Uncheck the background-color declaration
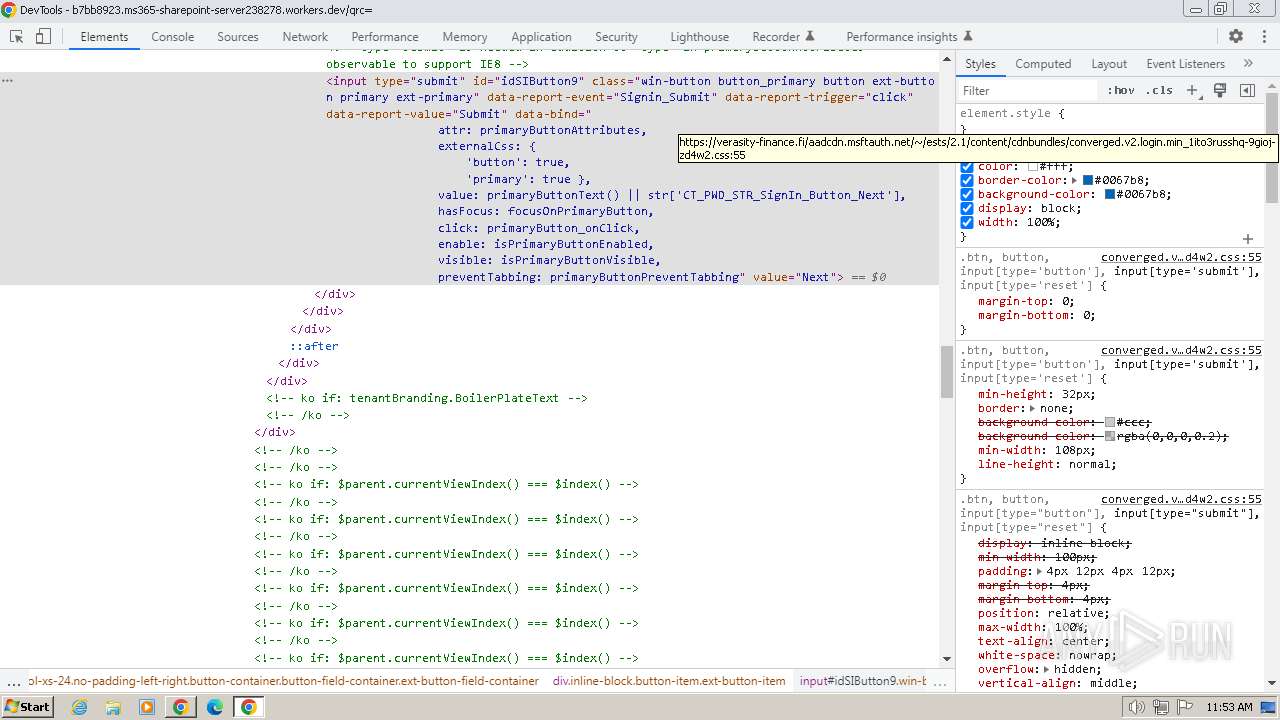Image resolution: width=1280 pixels, height=720 pixels. coord(967,194)
